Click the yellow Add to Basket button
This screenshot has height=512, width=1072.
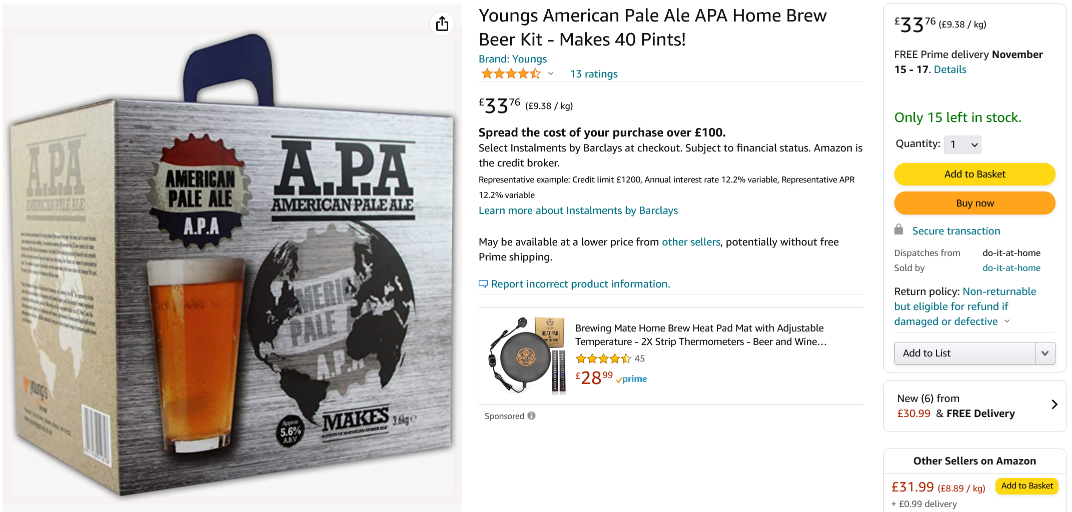pyautogui.click(x=974, y=174)
